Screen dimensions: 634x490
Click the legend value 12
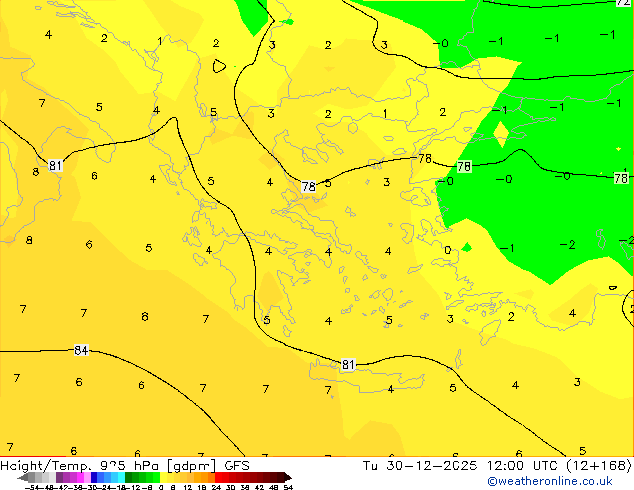click(x=188, y=487)
